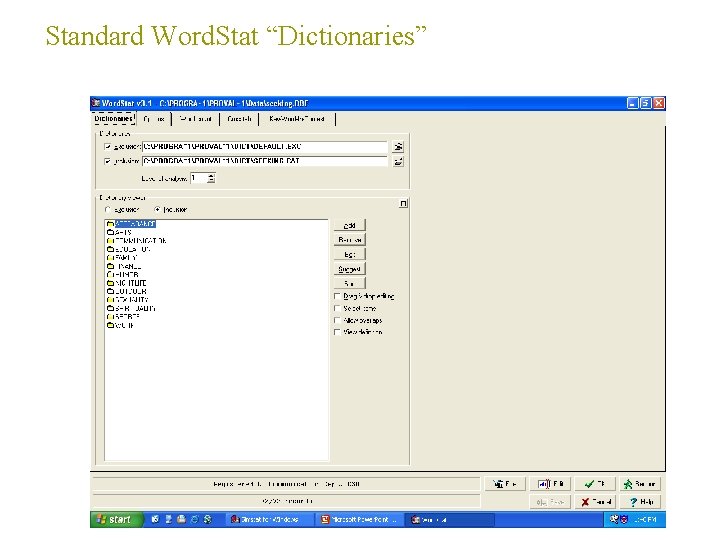Click the button below Suggest
The image size is (720, 540).
pos(349,283)
